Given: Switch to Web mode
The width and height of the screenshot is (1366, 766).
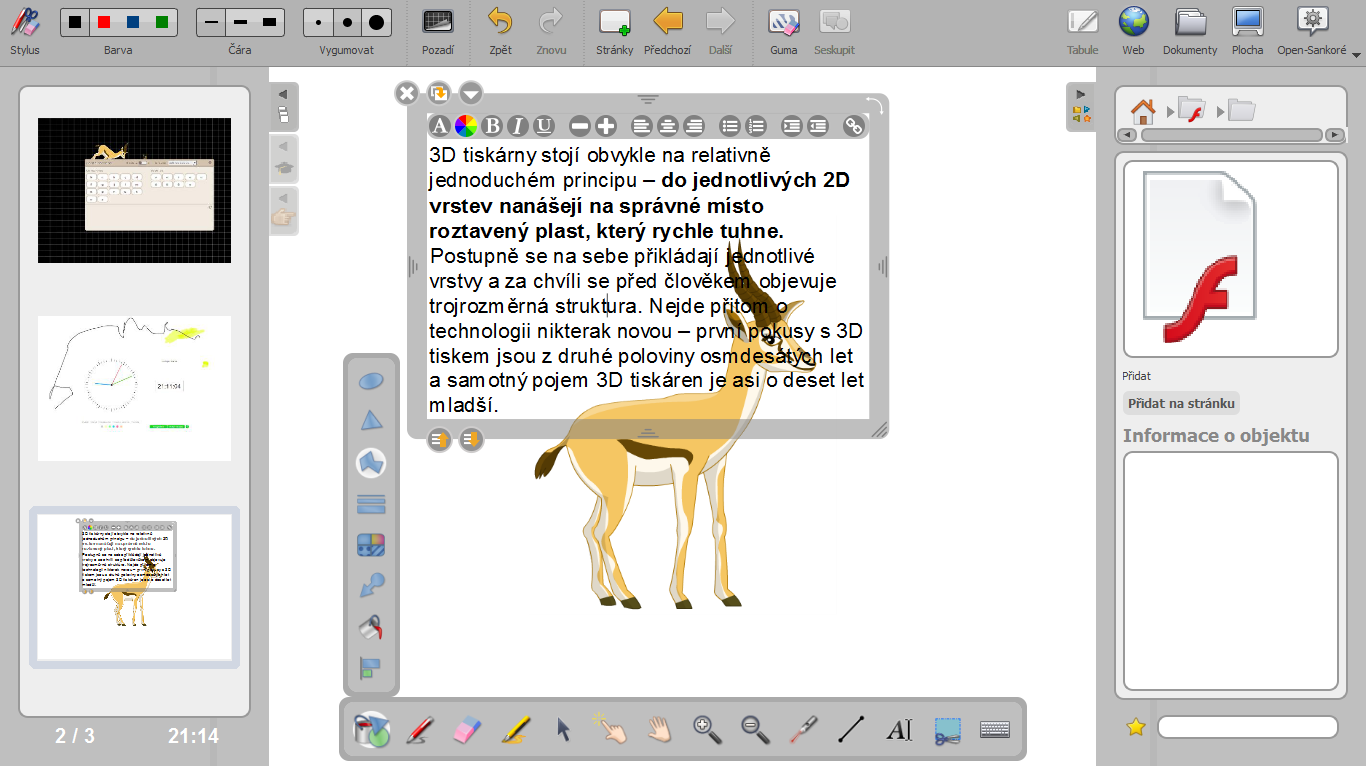Looking at the screenshot, I should coord(1133,31).
